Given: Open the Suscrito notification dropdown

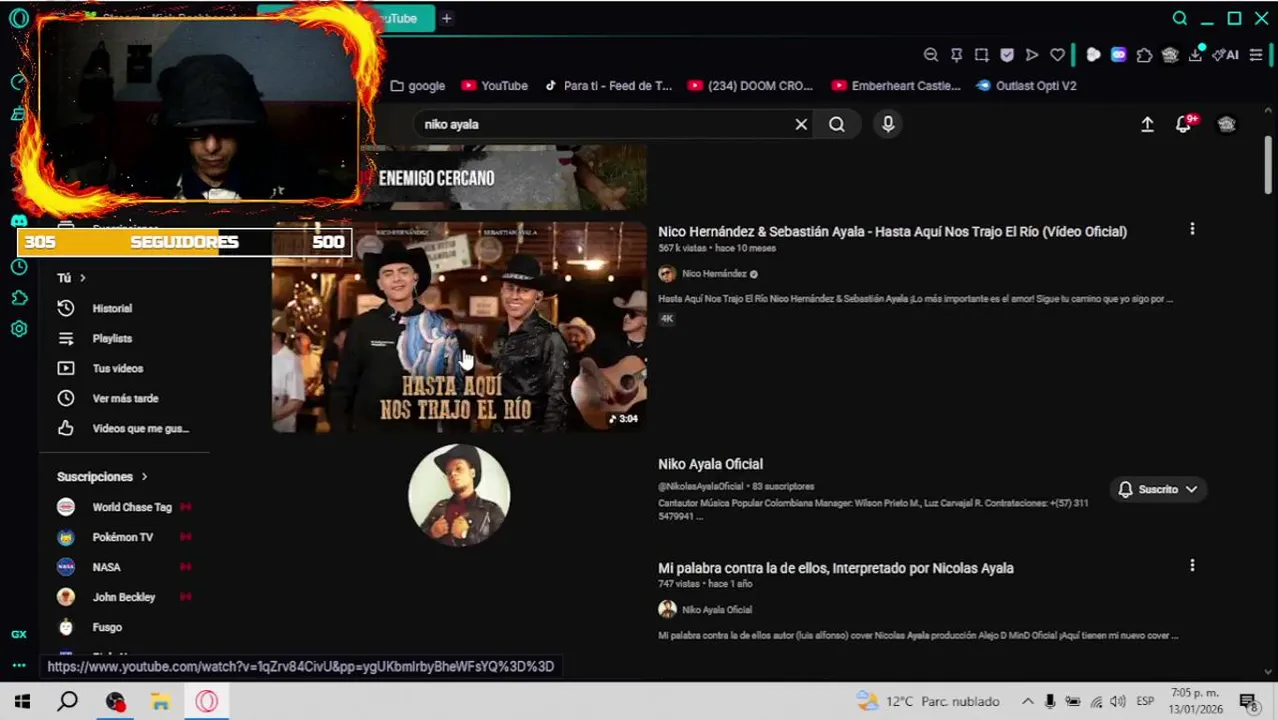Looking at the screenshot, I should coord(1158,489).
